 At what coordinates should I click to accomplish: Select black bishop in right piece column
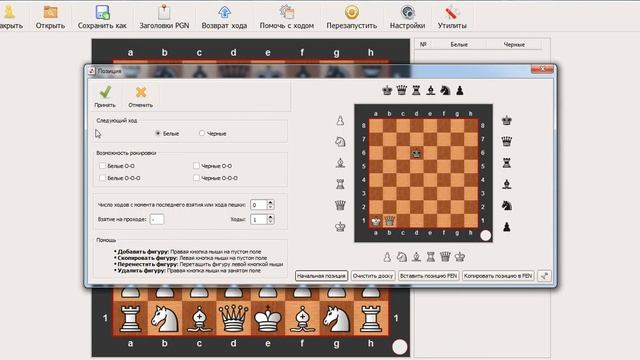click(507, 184)
